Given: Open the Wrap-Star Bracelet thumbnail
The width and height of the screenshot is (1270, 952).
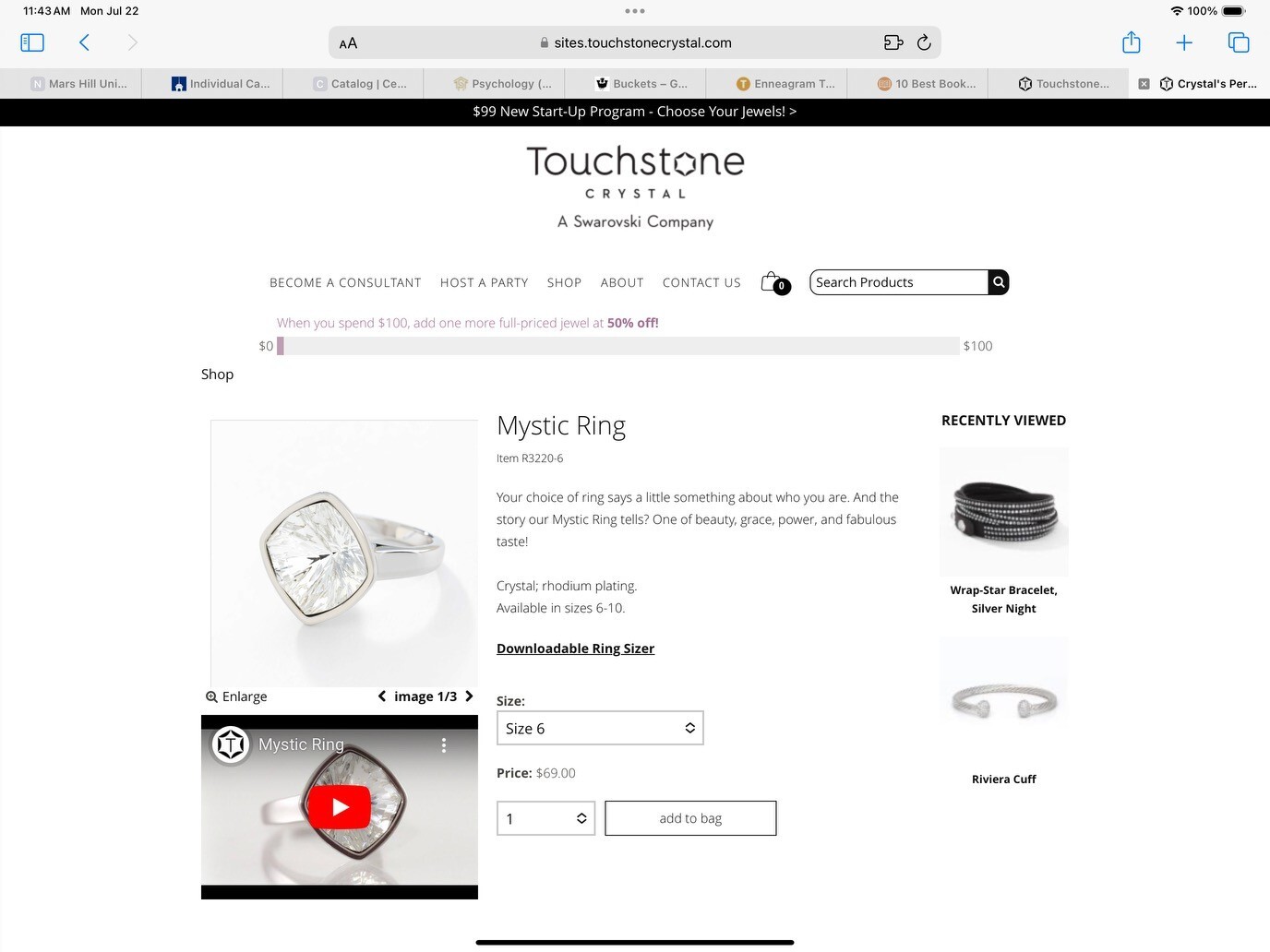Looking at the screenshot, I should (1003, 511).
